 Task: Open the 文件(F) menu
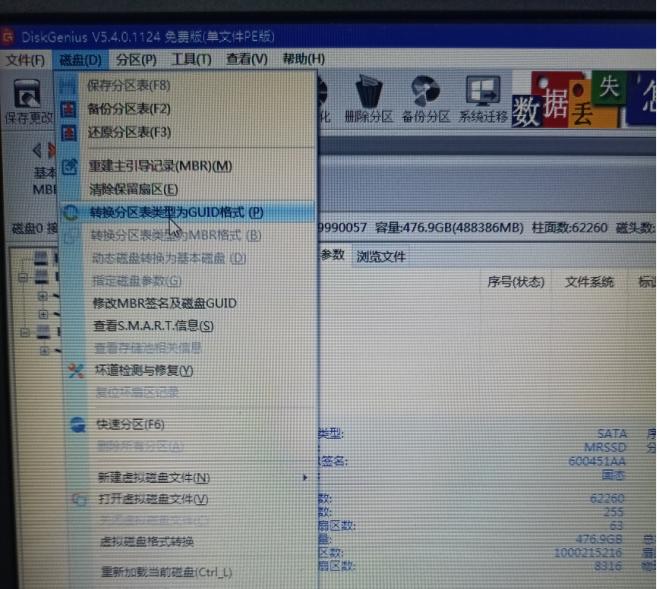coord(25,60)
